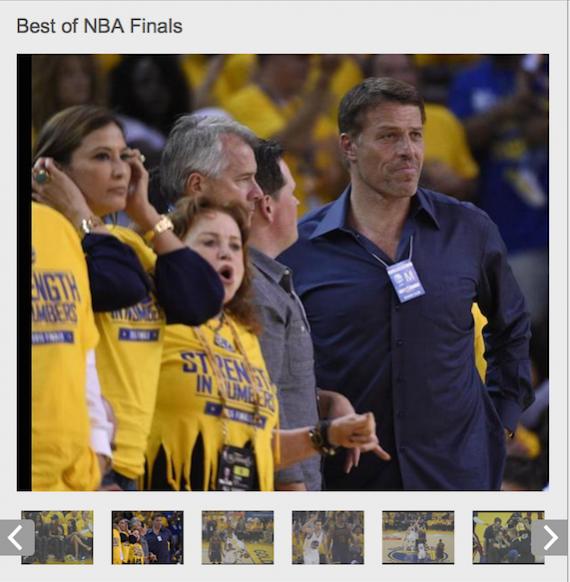Show earlier thumbnails using the left chevron
The height and width of the screenshot is (582, 570).
point(17,537)
